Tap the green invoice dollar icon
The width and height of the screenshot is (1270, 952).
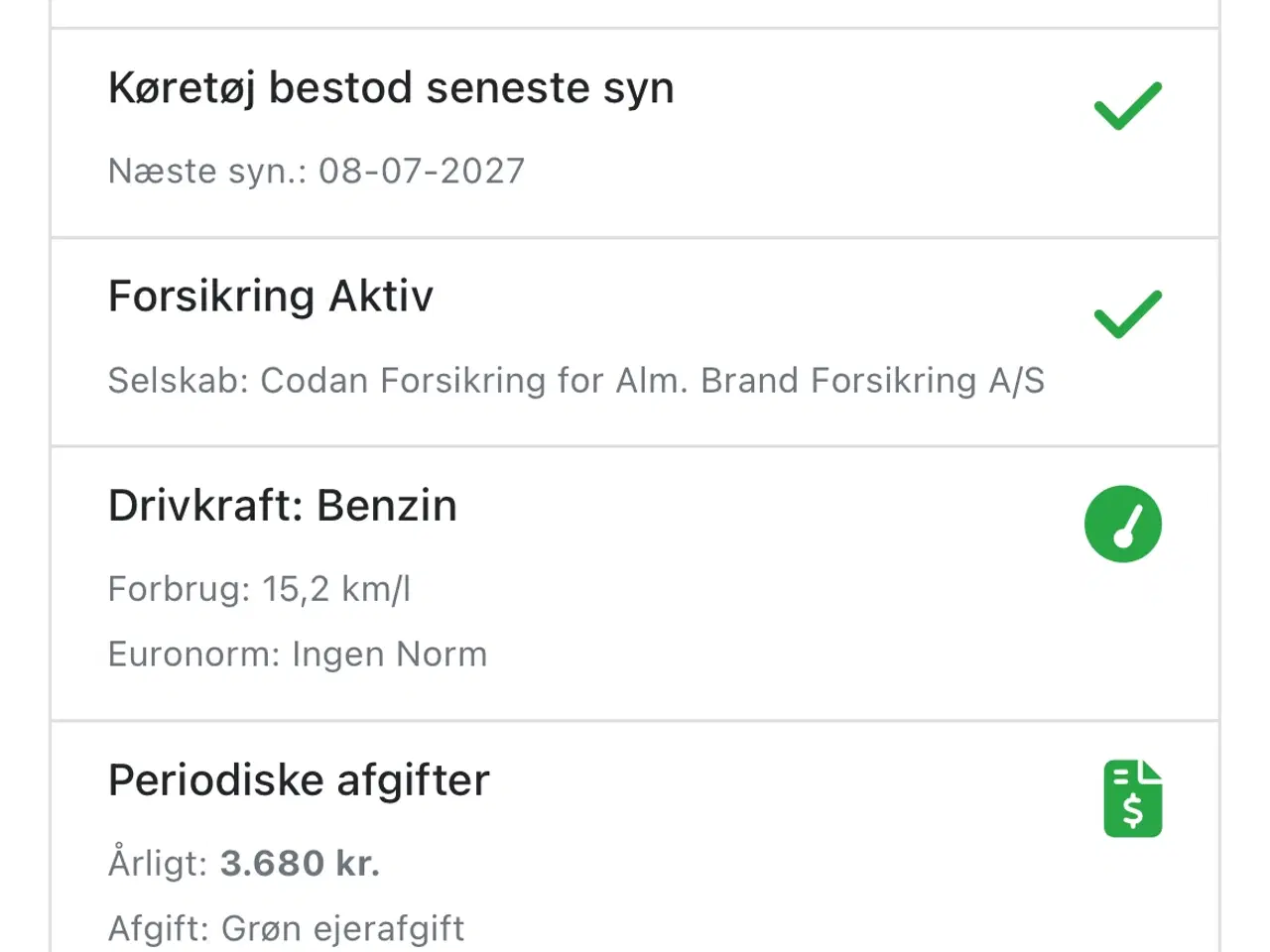point(1132,798)
